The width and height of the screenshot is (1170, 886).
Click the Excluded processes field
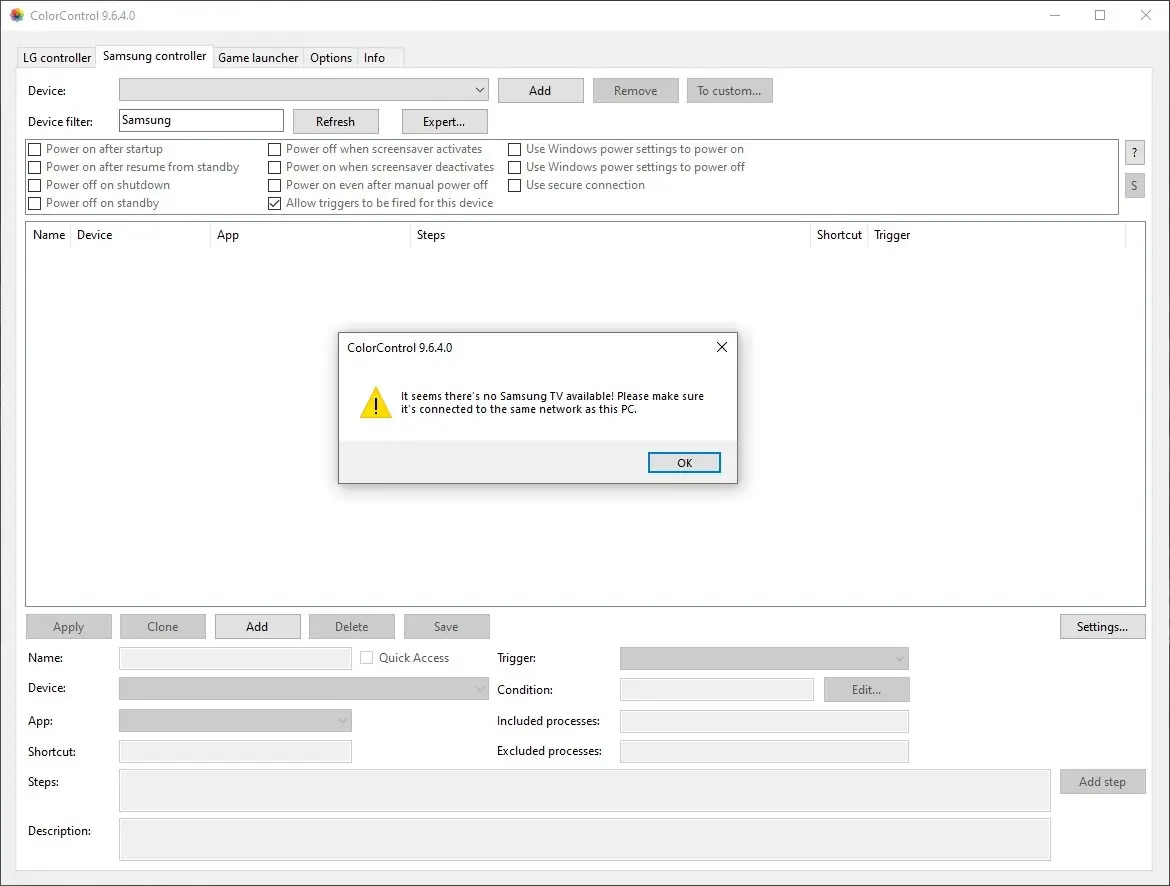[x=764, y=752]
